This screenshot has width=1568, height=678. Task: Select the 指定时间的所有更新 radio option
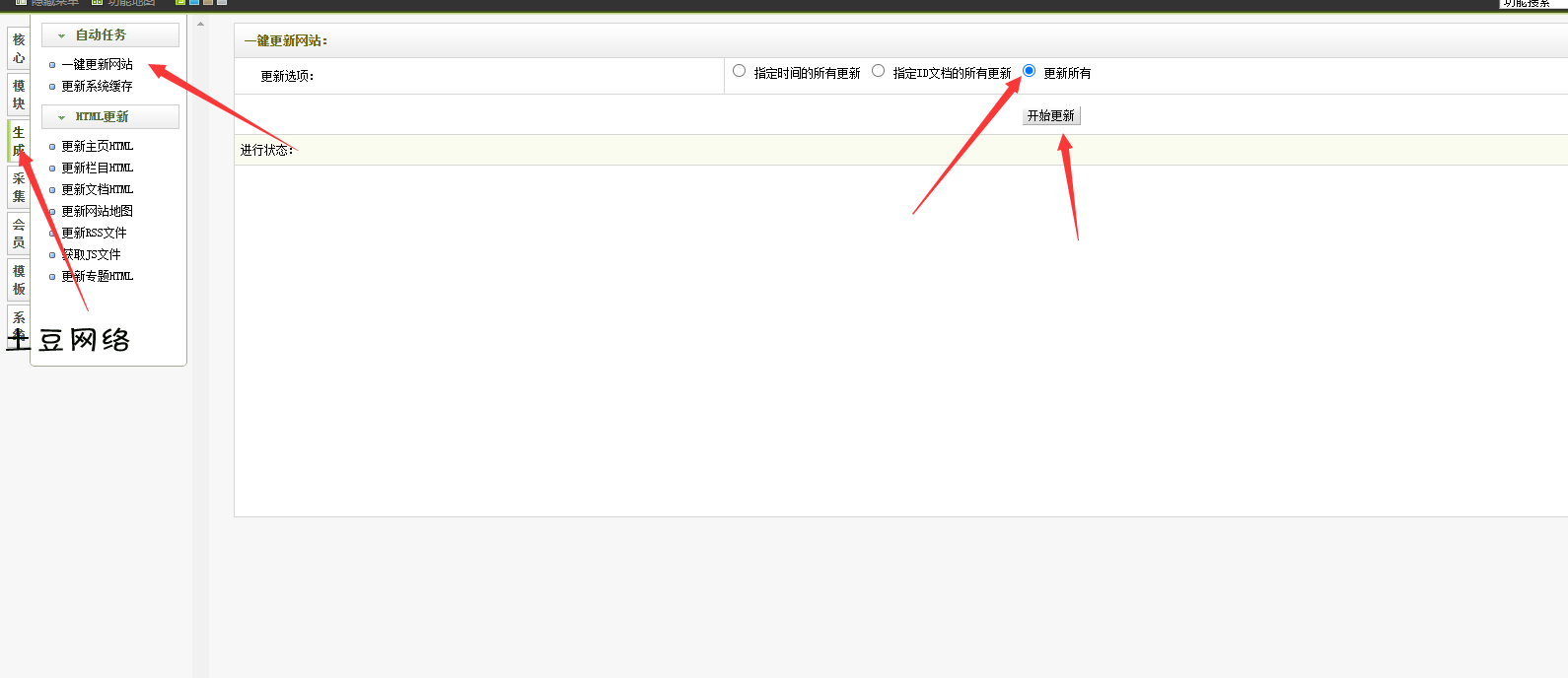(x=739, y=71)
